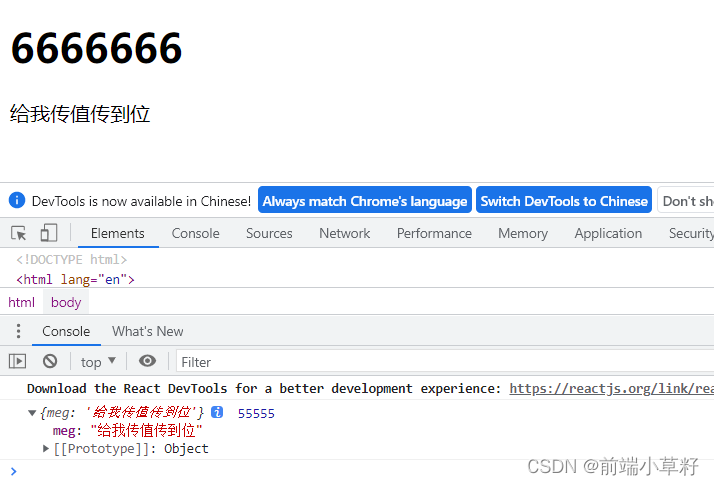Click the info icon in the language banner
Image resolution: width=714 pixels, height=485 pixels.
(17, 200)
